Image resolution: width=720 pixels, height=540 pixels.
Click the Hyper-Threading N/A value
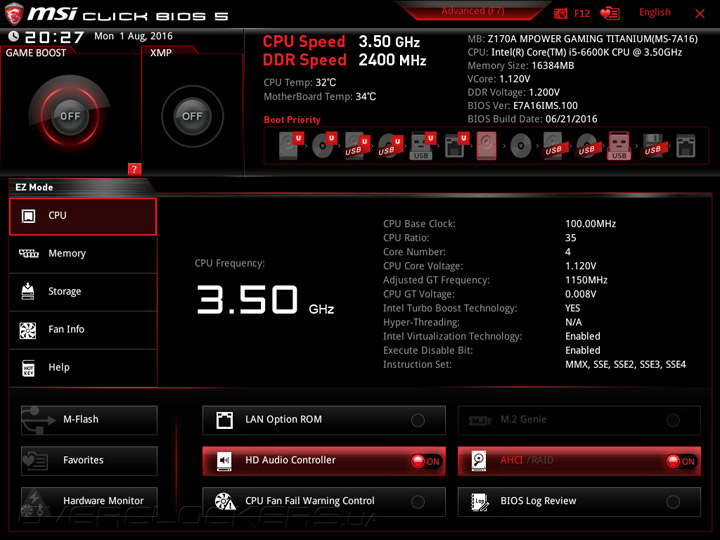click(573, 322)
